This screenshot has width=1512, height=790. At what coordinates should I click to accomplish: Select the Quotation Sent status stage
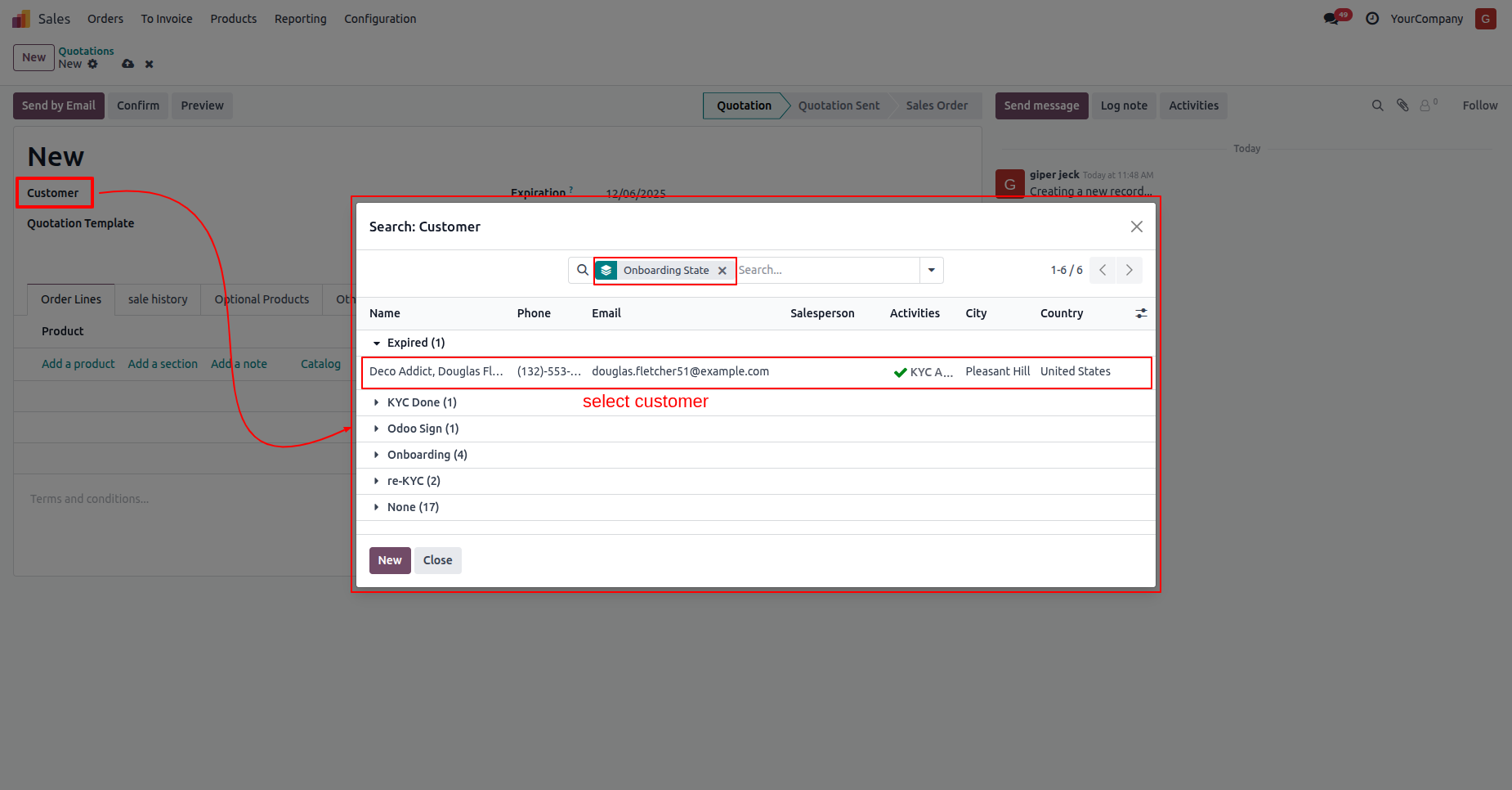click(x=839, y=105)
